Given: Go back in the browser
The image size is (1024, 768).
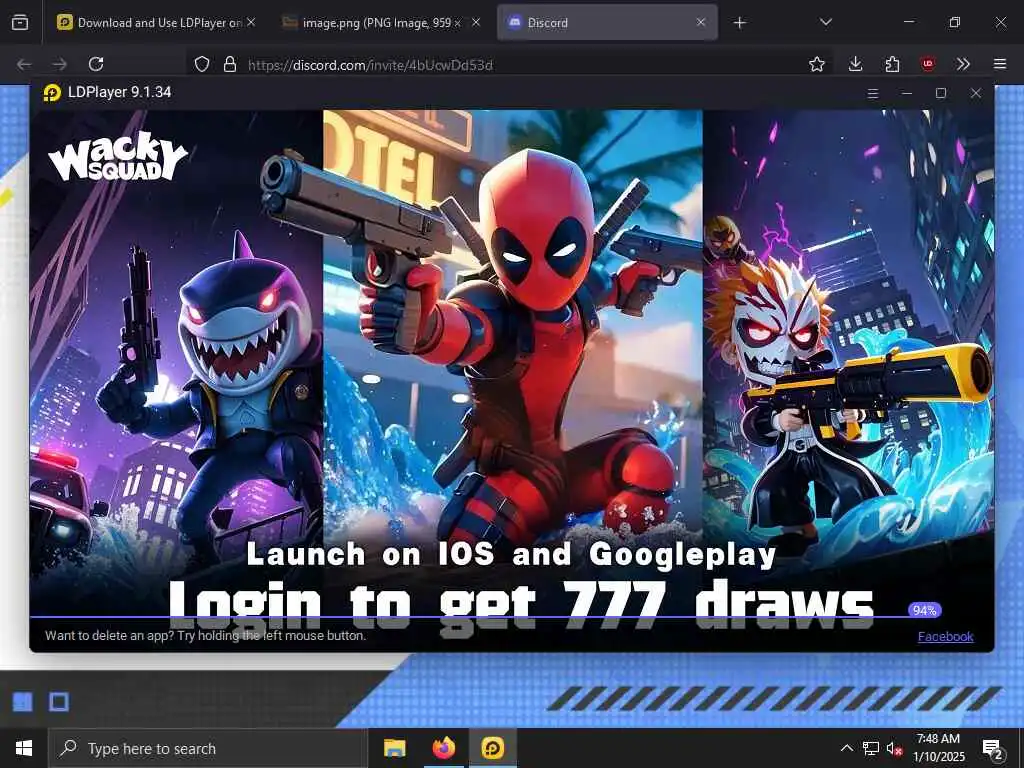Looking at the screenshot, I should coord(24,64).
